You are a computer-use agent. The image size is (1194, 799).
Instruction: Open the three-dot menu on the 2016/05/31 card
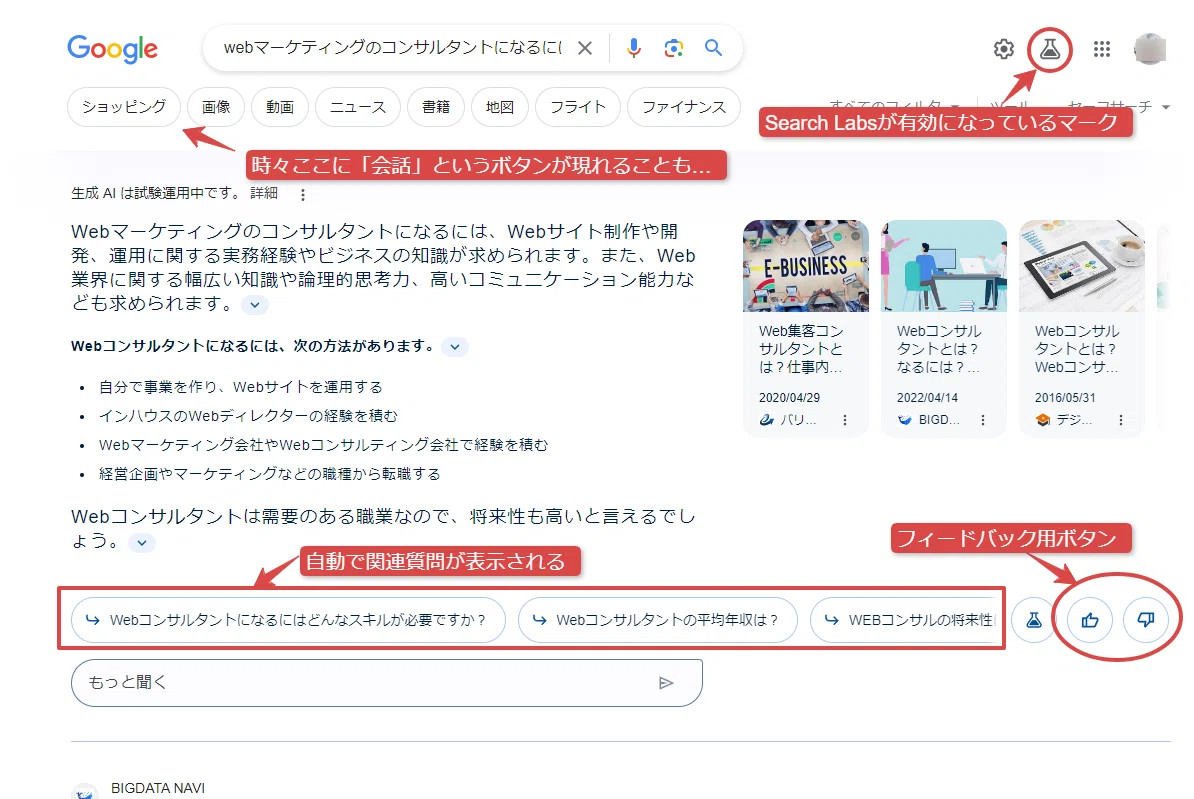click(1121, 420)
